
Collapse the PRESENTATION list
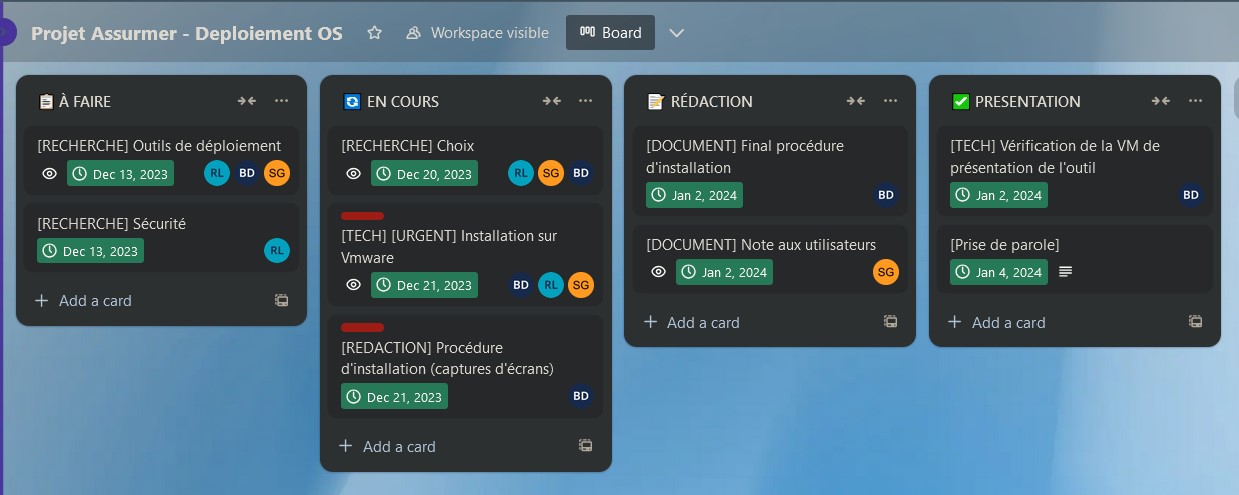[1161, 101]
